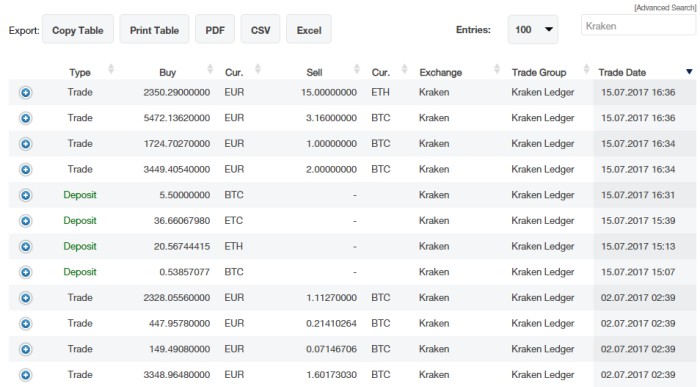Expand the 2350.29 EUR trade row details
700x387 pixels.
(25, 92)
